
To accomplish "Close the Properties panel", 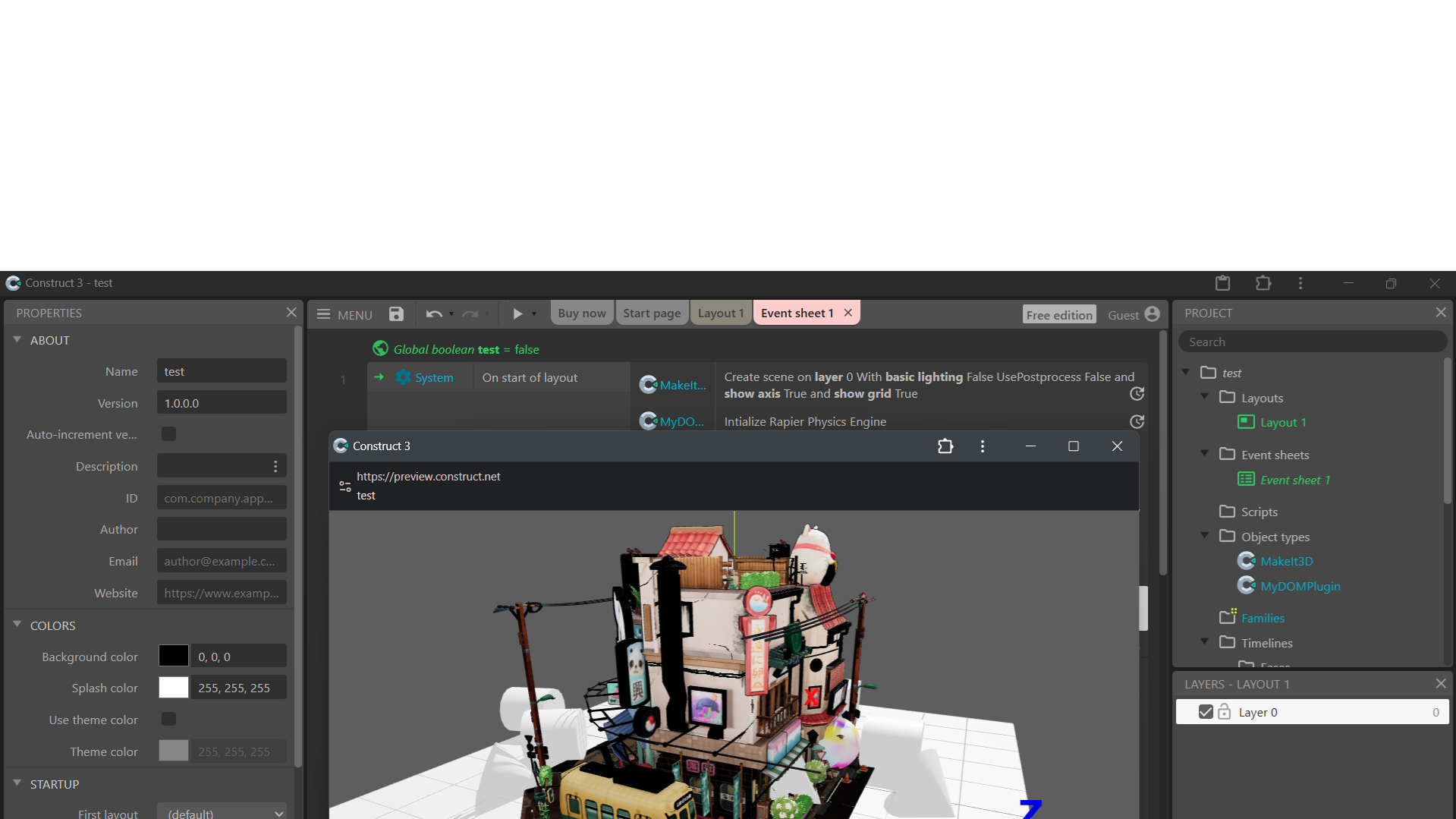I will pos(291,313).
